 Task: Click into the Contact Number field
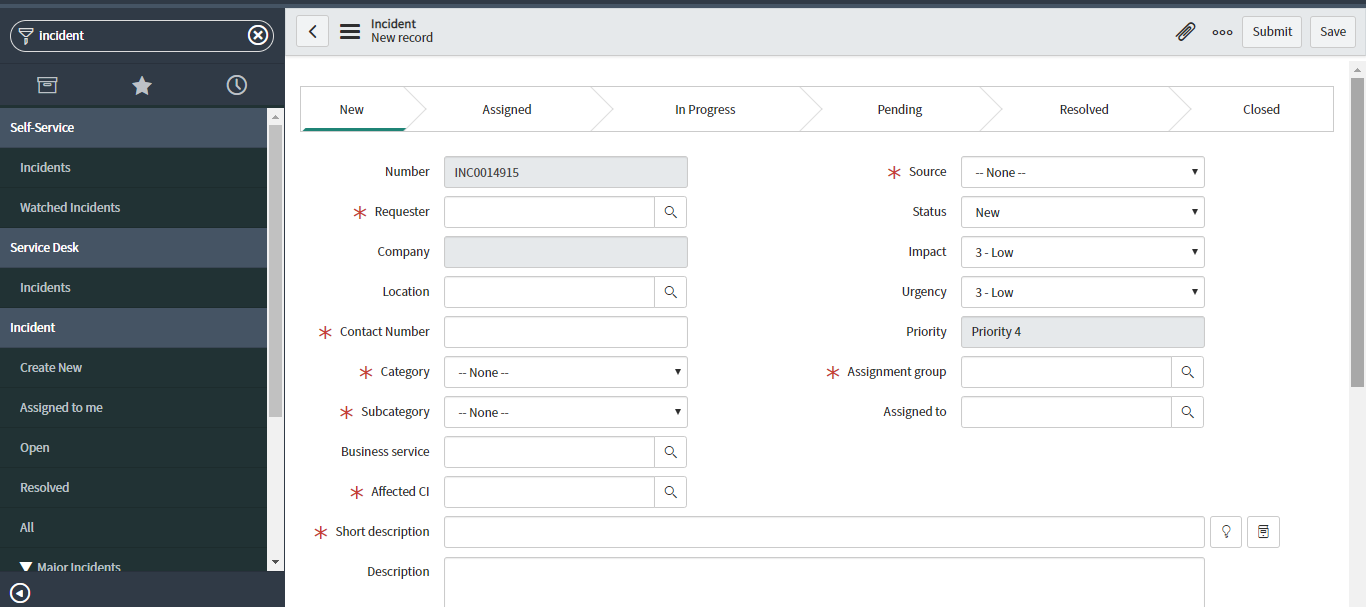(565, 332)
